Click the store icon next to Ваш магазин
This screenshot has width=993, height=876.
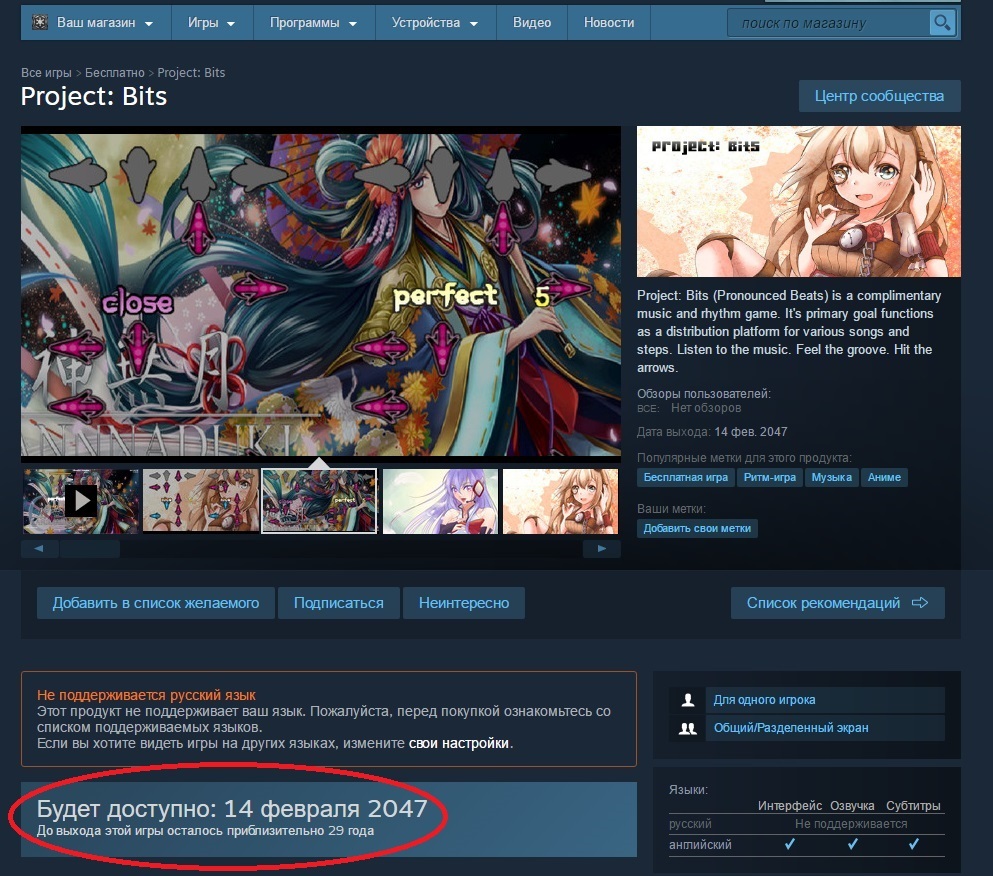pos(40,23)
